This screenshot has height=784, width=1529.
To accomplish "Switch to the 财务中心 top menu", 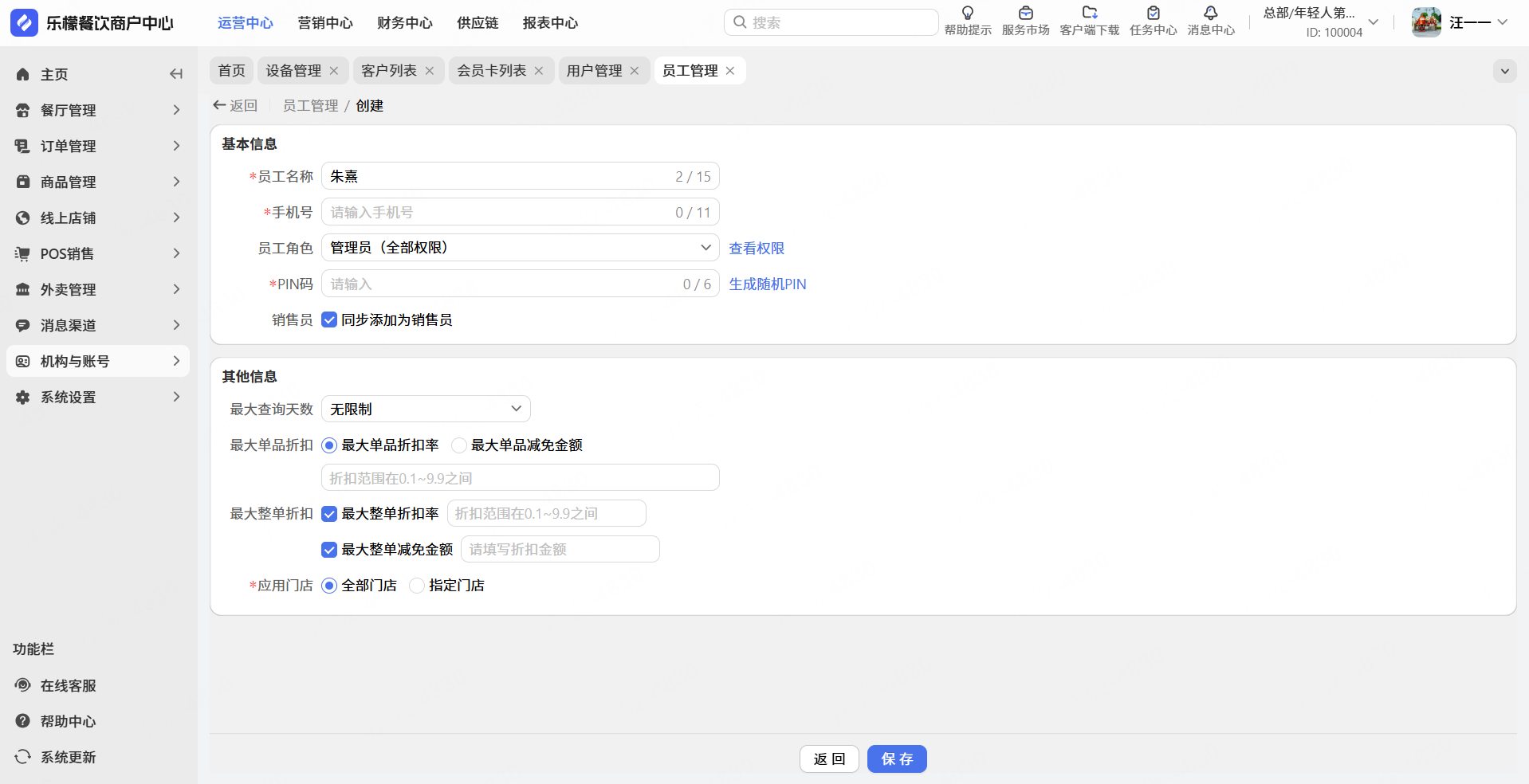I will (x=404, y=23).
